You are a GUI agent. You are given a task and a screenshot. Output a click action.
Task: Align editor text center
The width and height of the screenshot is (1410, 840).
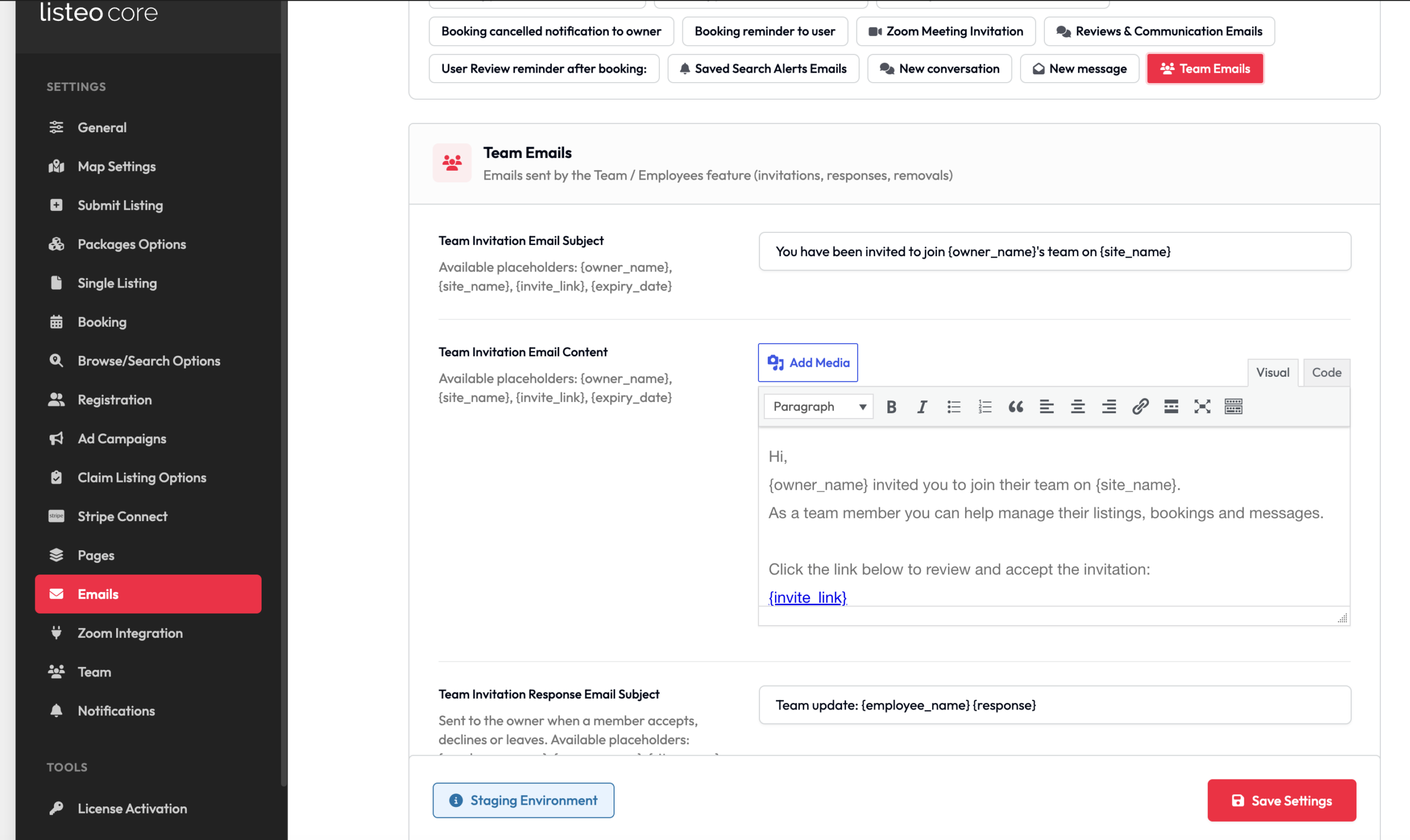[x=1078, y=407]
